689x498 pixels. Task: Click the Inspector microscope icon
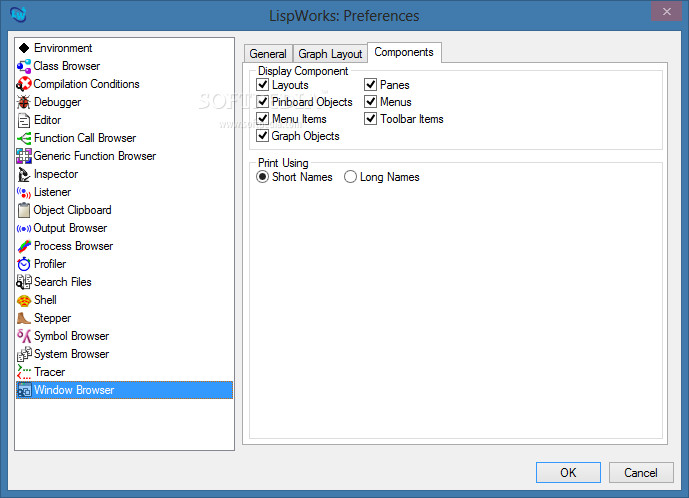[24, 174]
